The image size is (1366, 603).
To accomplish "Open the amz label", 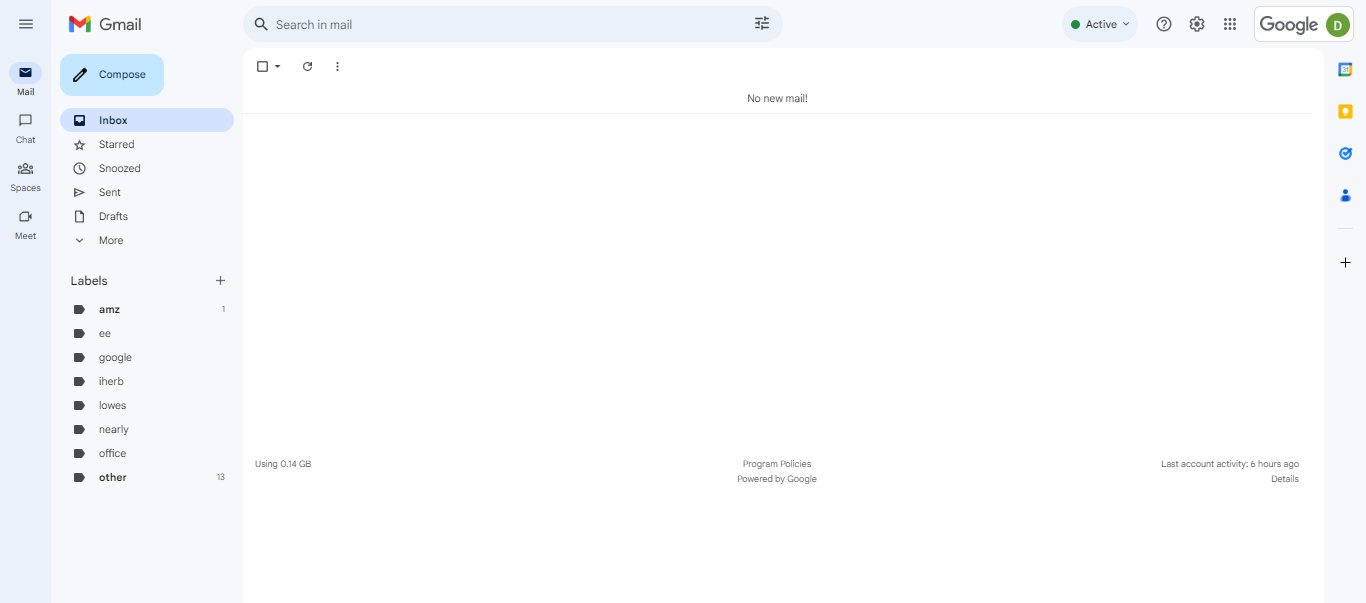I will coord(147,310).
